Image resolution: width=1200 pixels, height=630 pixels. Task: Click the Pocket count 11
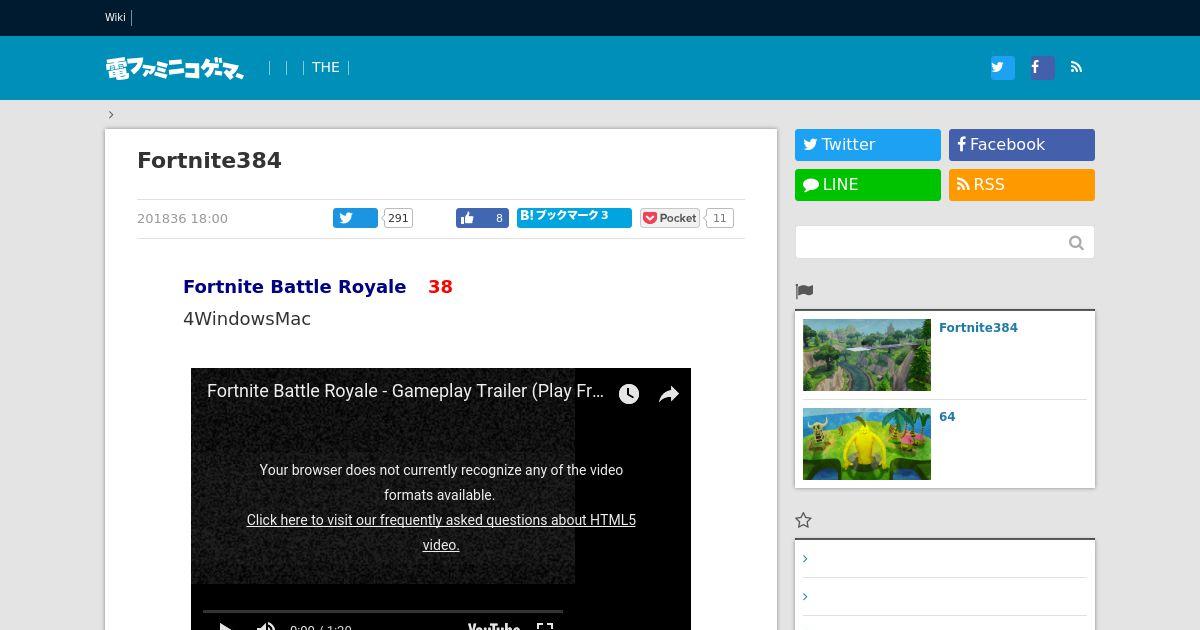click(x=719, y=218)
